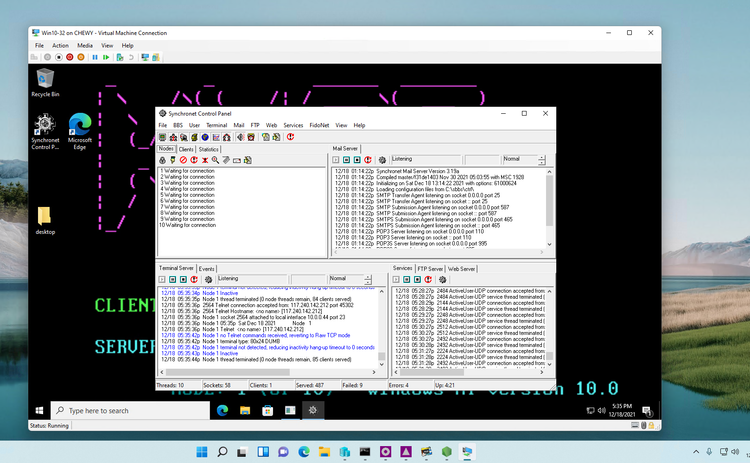Click the Terminal Server log level spinner arrows
Screen dimensions: 750x463
click(x=367, y=280)
